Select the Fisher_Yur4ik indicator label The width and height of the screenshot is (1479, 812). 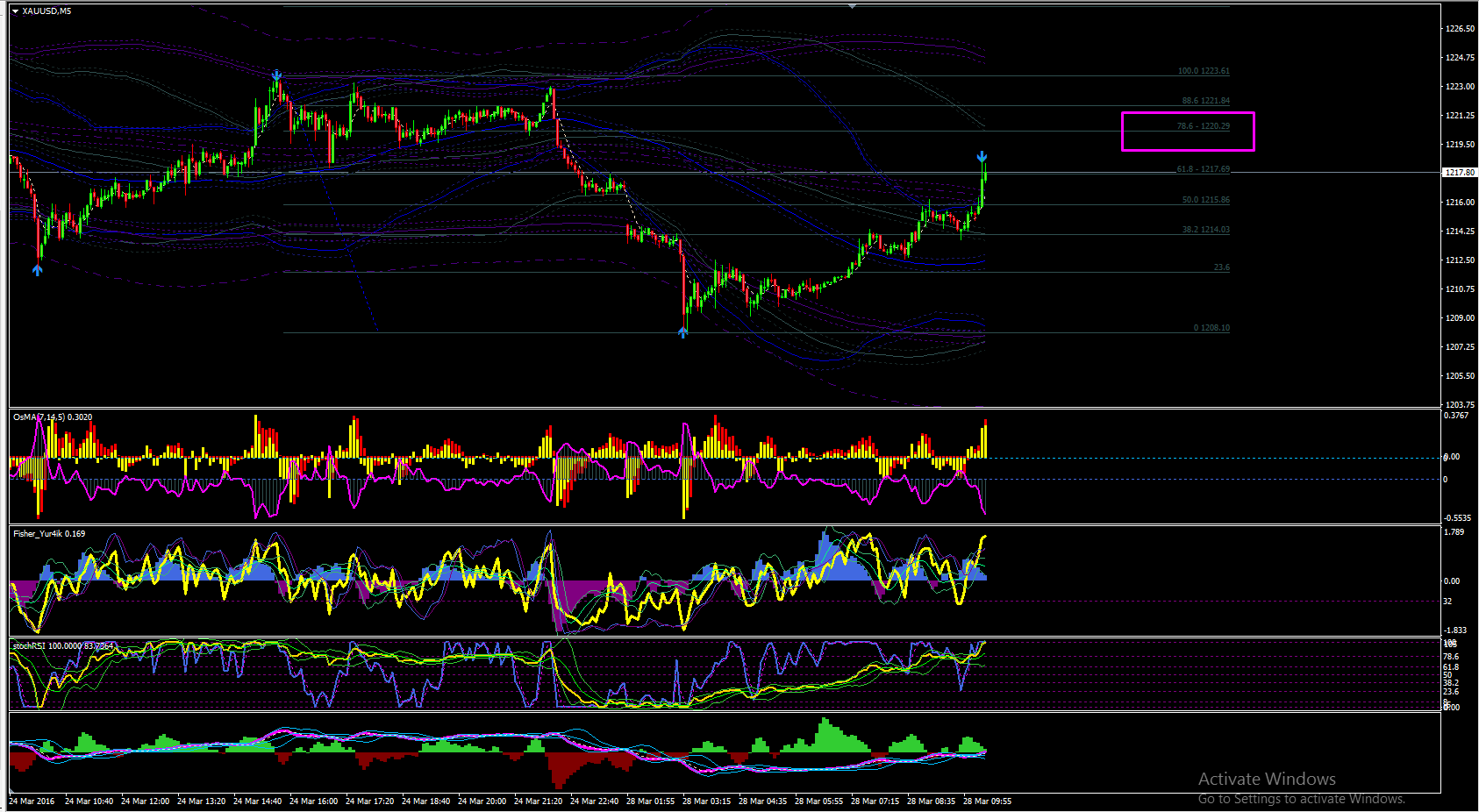tap(49, 533)
